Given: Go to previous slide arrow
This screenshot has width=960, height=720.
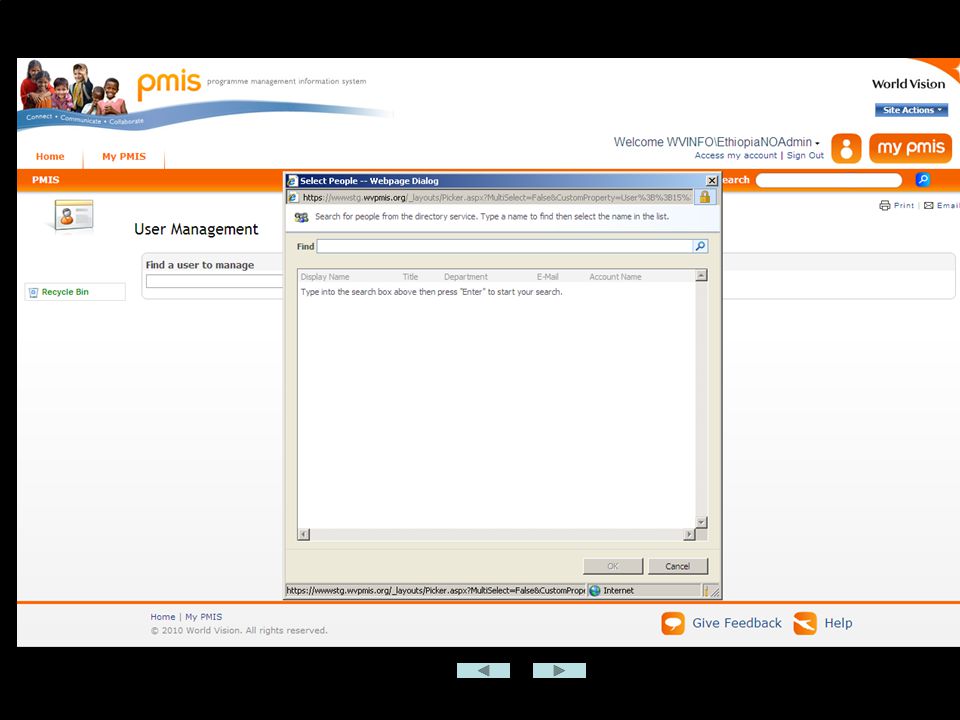Looking at the screenshot, I should (x=483, y=670).
